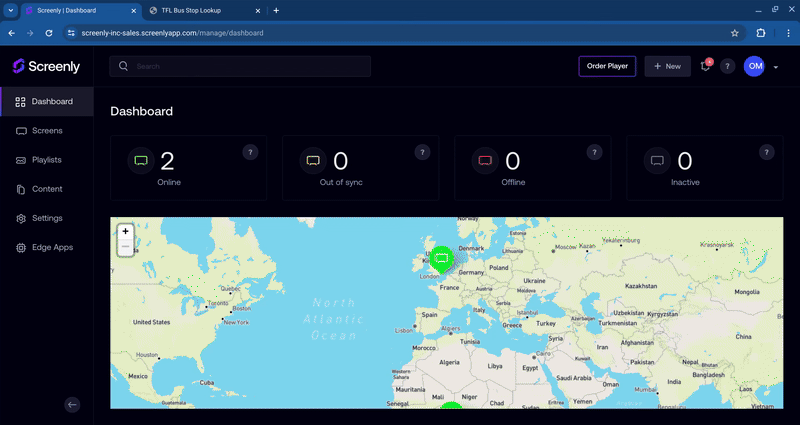Click the Online count of 2
Image resolution: width=800 pixels, height=425 pixels.
coord(167,161)
